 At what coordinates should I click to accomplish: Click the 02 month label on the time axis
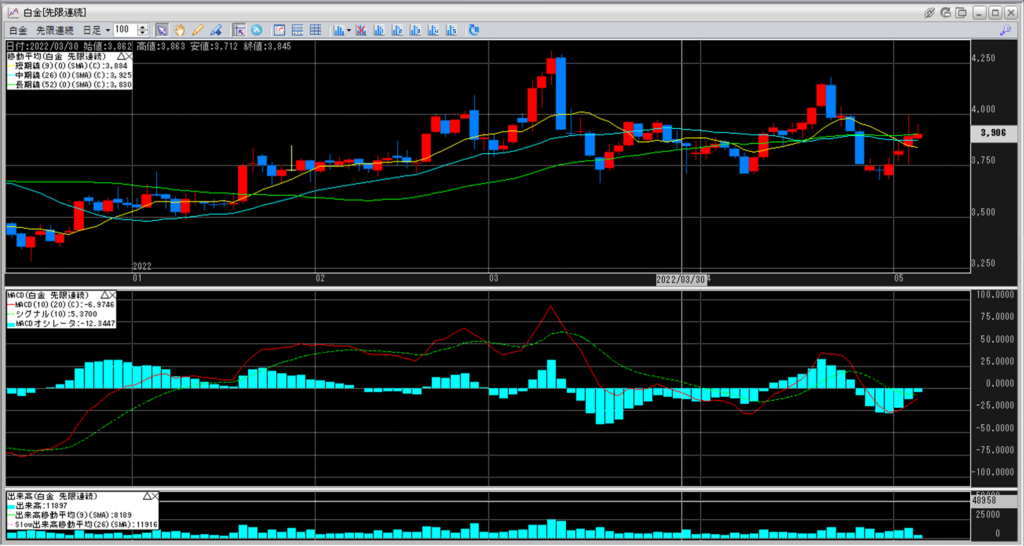tap(320, 278)
